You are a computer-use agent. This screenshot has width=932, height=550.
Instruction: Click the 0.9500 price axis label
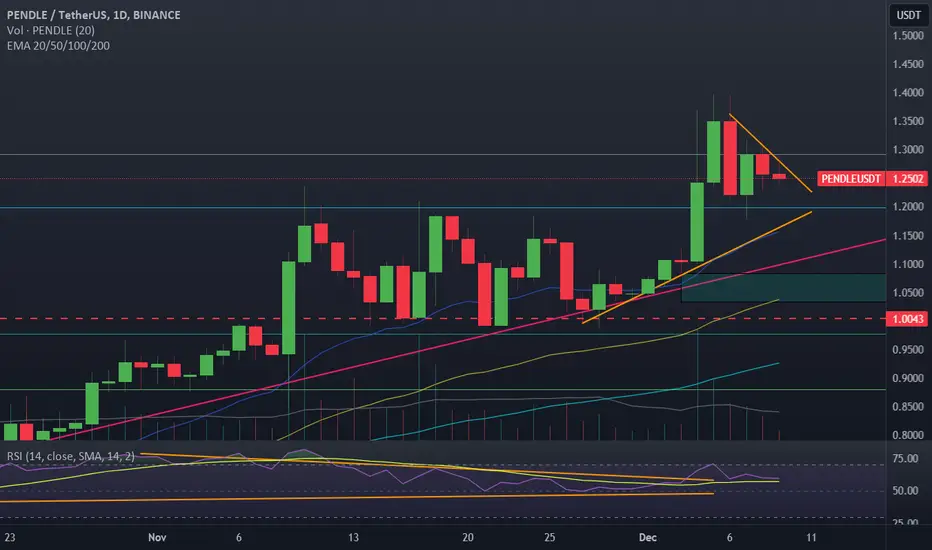pos(908,350)
